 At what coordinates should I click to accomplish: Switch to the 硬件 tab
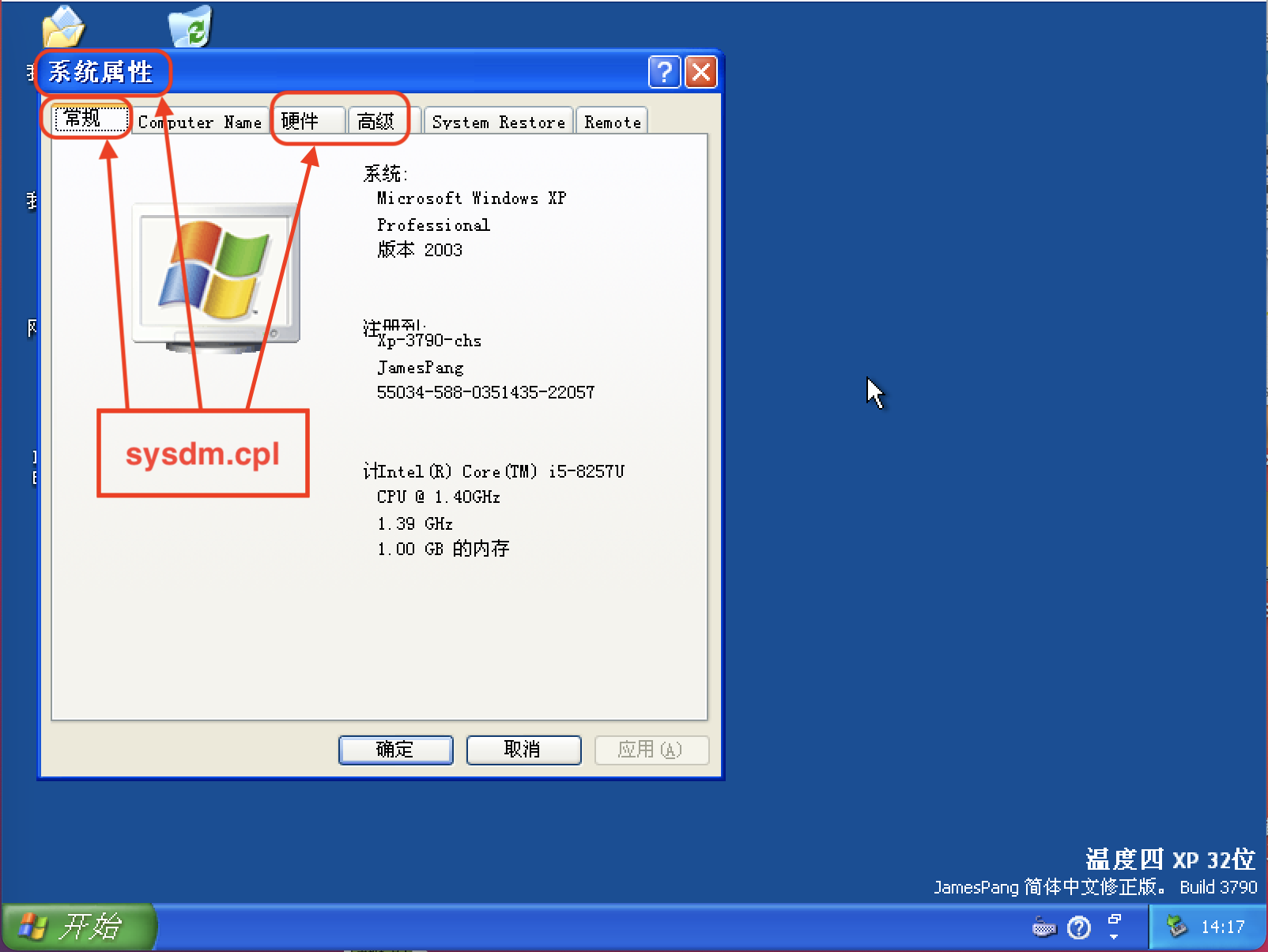click(309, 121)
